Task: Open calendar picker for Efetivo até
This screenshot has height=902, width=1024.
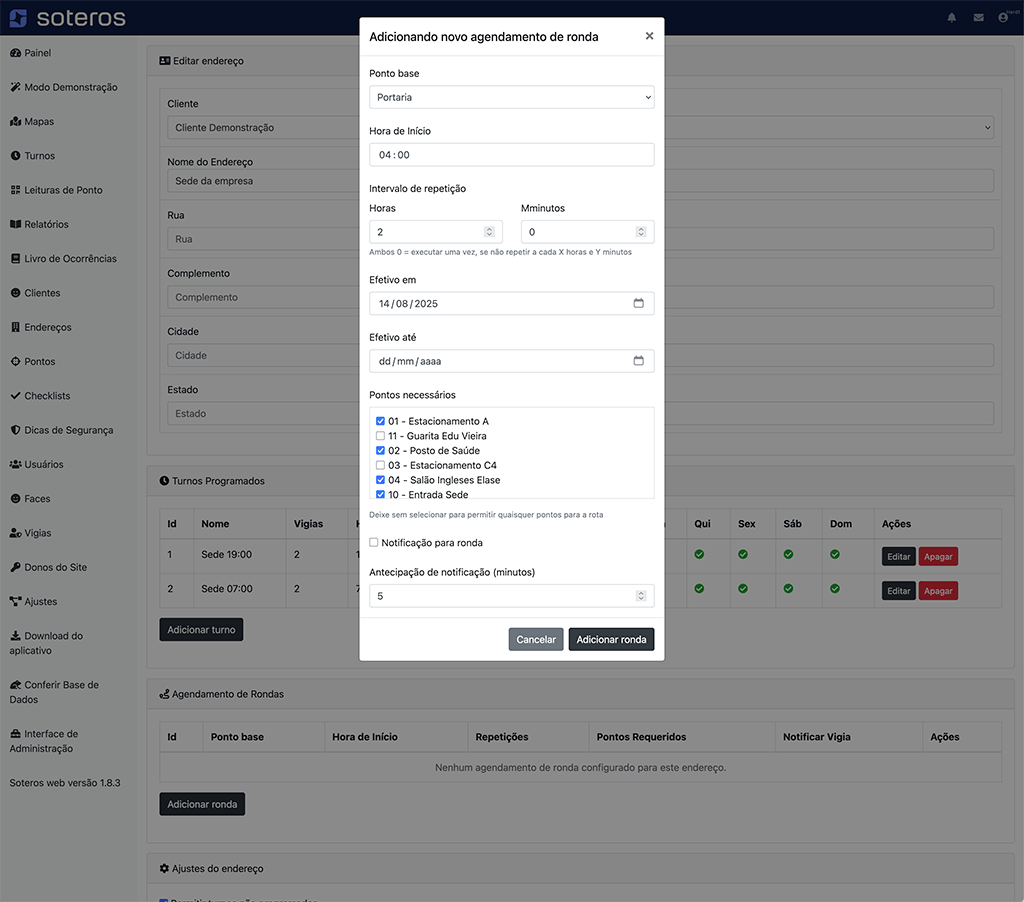Action: pos(638,361)
